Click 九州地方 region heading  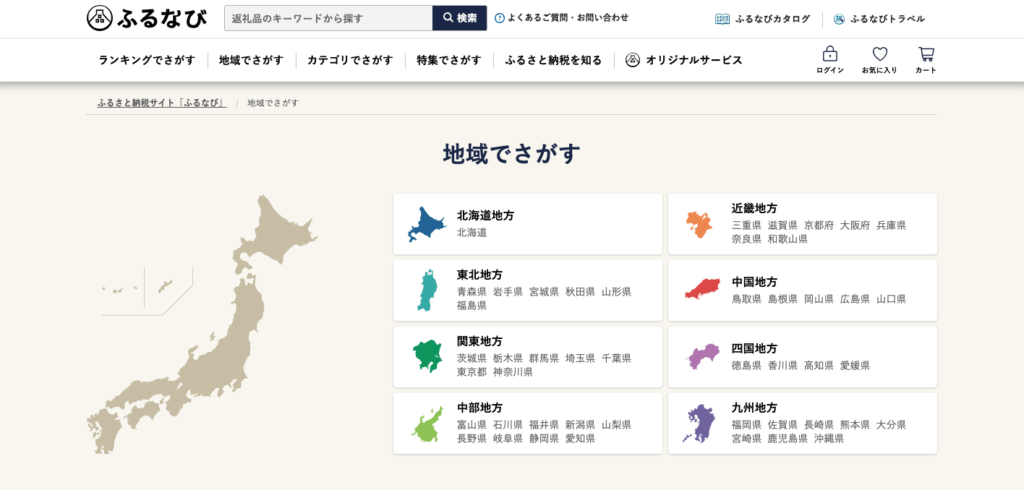click(754, 408)
